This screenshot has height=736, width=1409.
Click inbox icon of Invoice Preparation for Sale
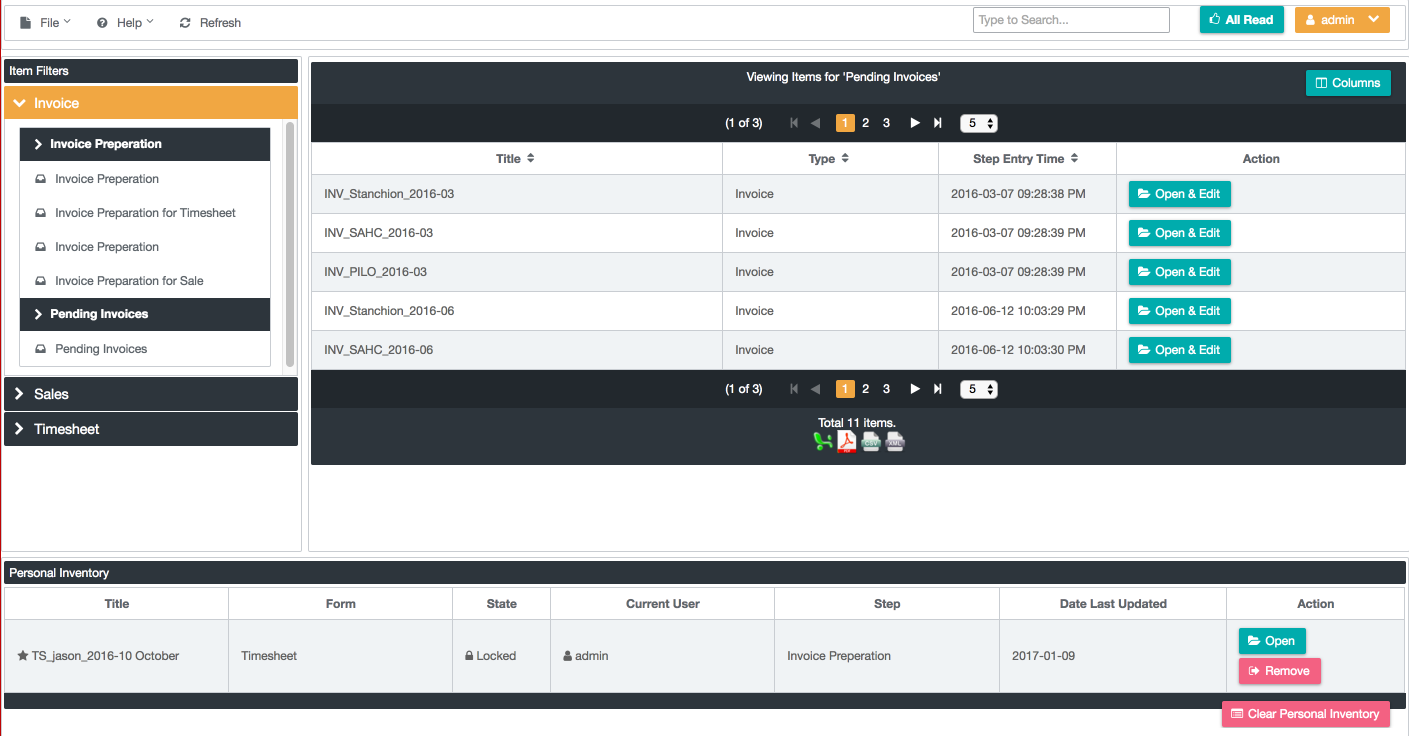pyautogui.click(x=40, y=281)
